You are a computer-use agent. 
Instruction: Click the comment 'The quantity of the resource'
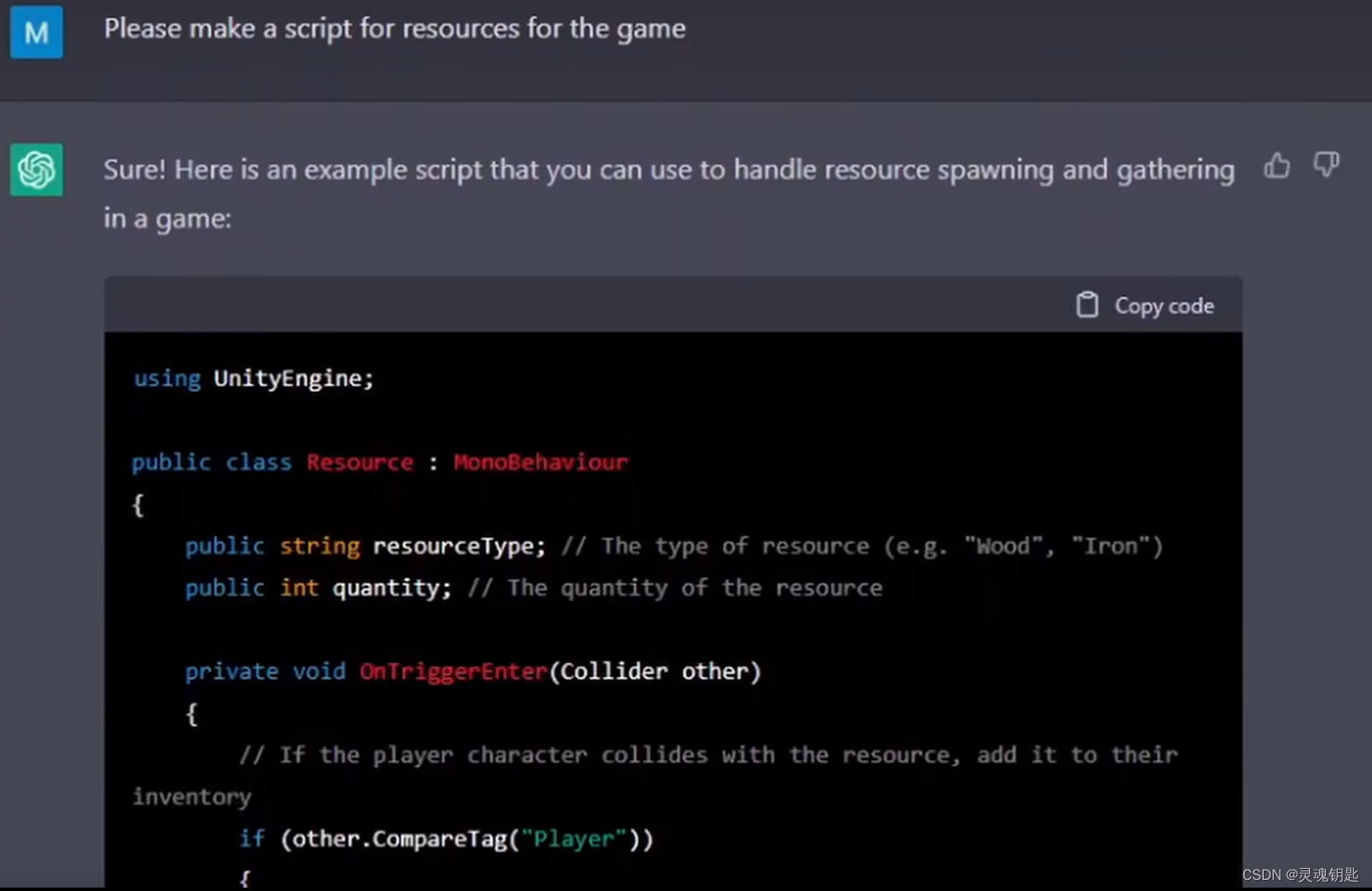coord(675,587)
